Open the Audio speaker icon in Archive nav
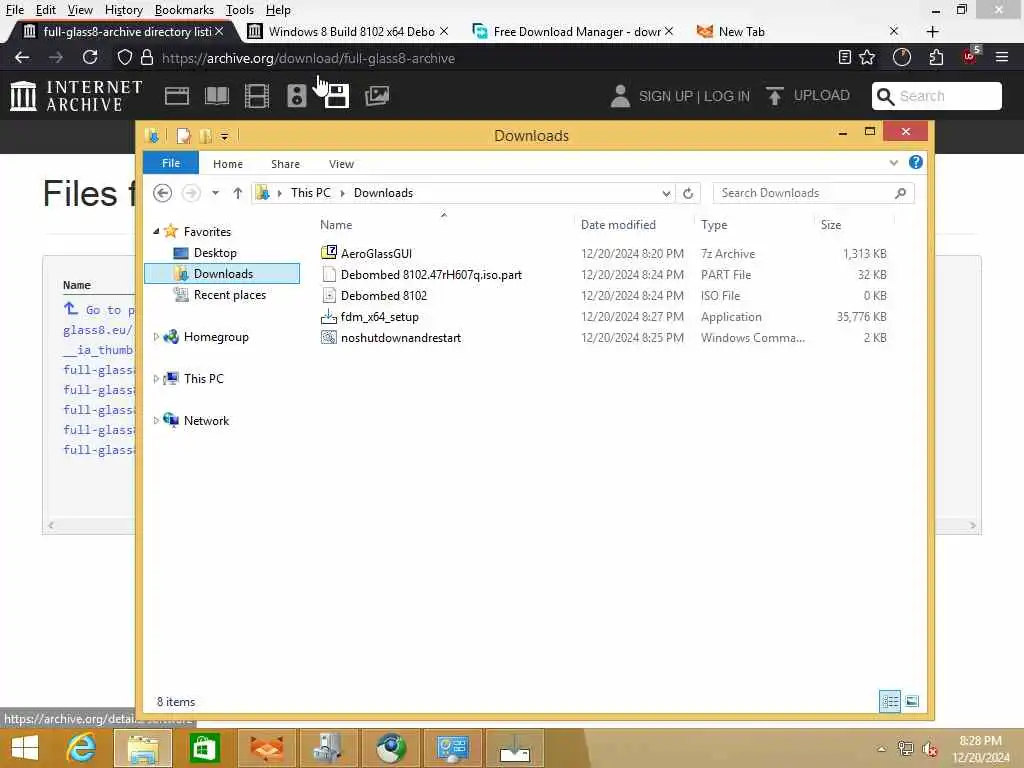This screenshot has height=768, width=1024. (296, 96)
